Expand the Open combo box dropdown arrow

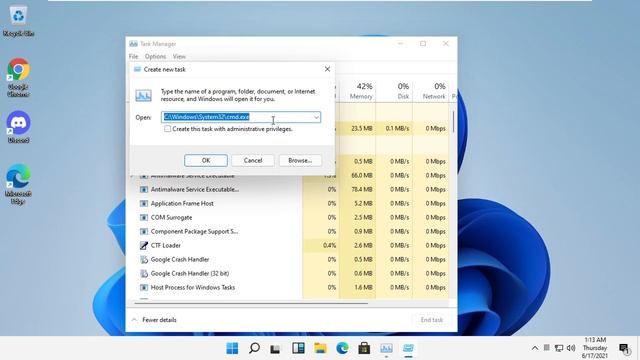pos(316,117)
